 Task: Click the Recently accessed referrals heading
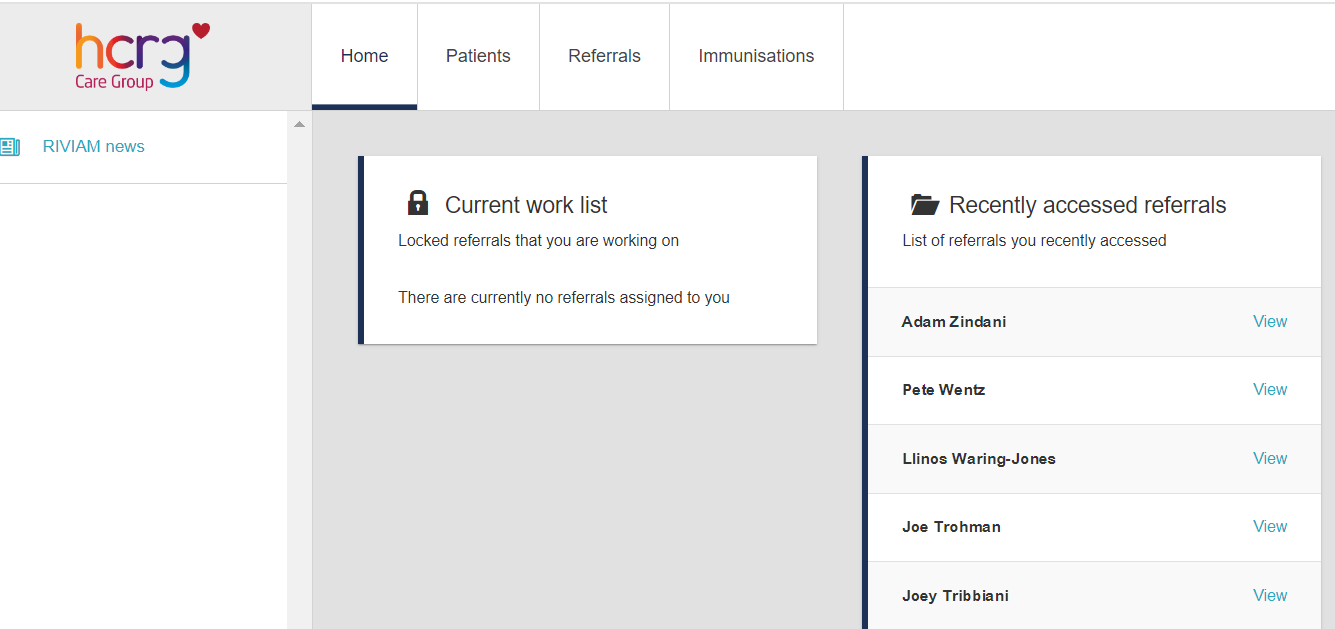click(1088, 205)
